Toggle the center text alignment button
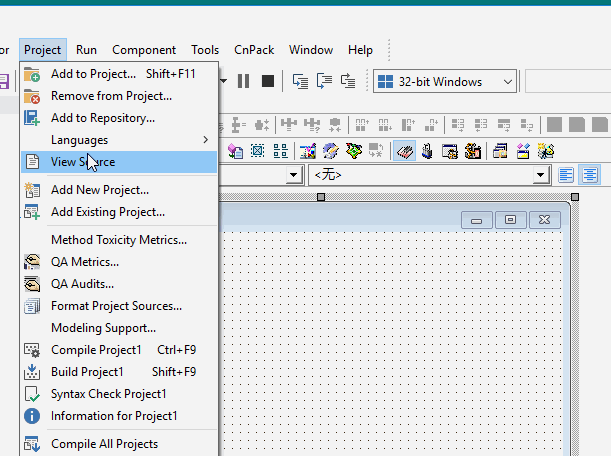Image resolution: width=611 pixels, height=456 pixels. click(x=590, y=175)
